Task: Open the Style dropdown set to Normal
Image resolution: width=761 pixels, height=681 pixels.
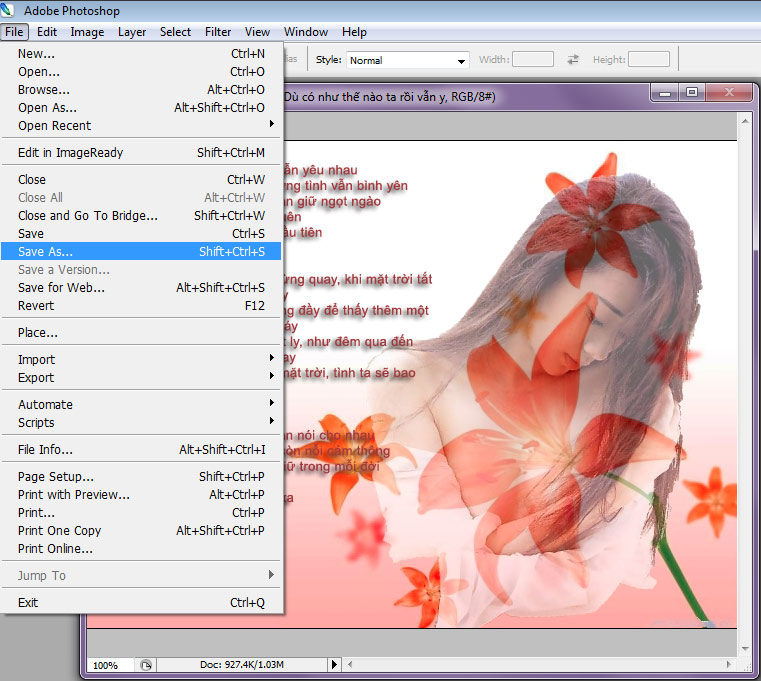Action: point(407,60)
